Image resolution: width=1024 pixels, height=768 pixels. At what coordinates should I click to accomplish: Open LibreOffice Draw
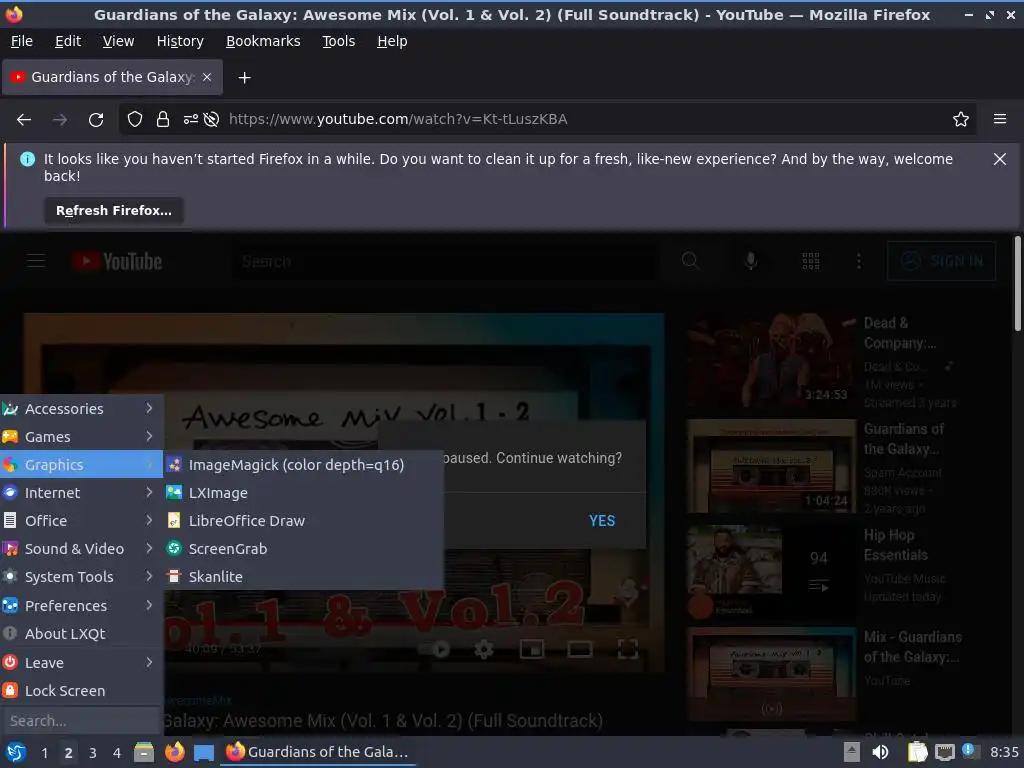click(x=304, y=520)
